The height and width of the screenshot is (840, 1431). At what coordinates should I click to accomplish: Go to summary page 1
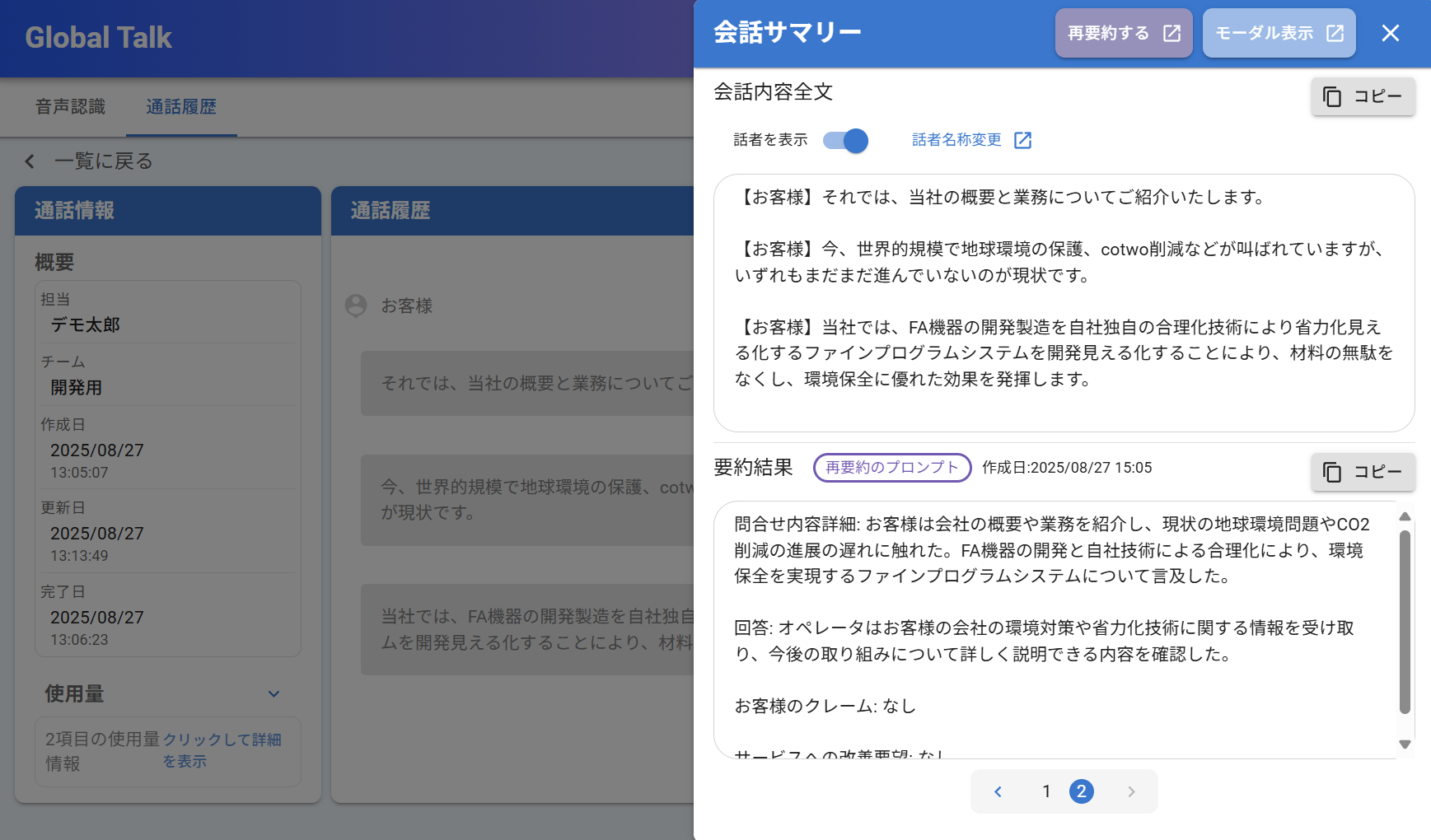1046,791
